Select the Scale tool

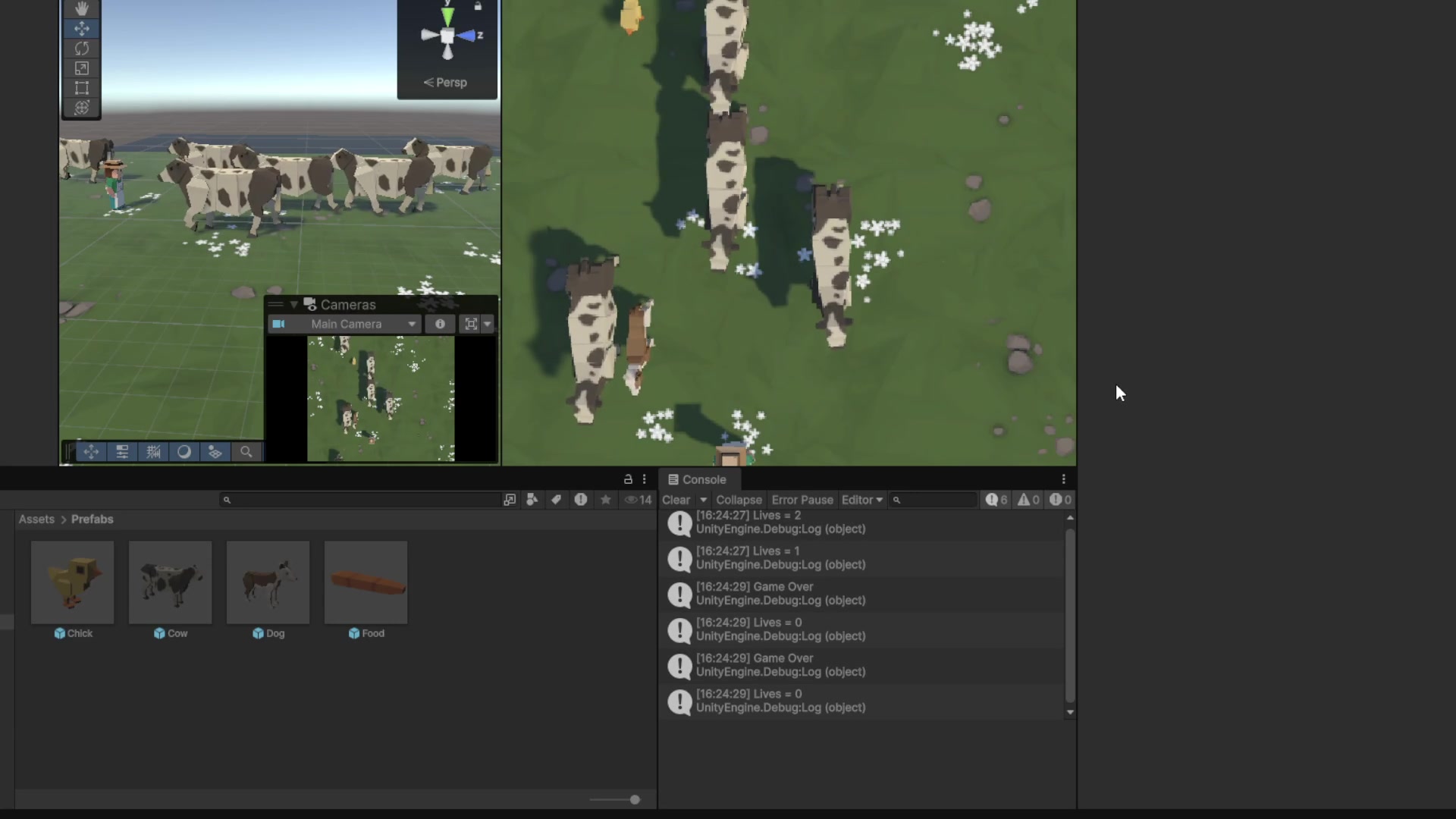click(82, 68)
